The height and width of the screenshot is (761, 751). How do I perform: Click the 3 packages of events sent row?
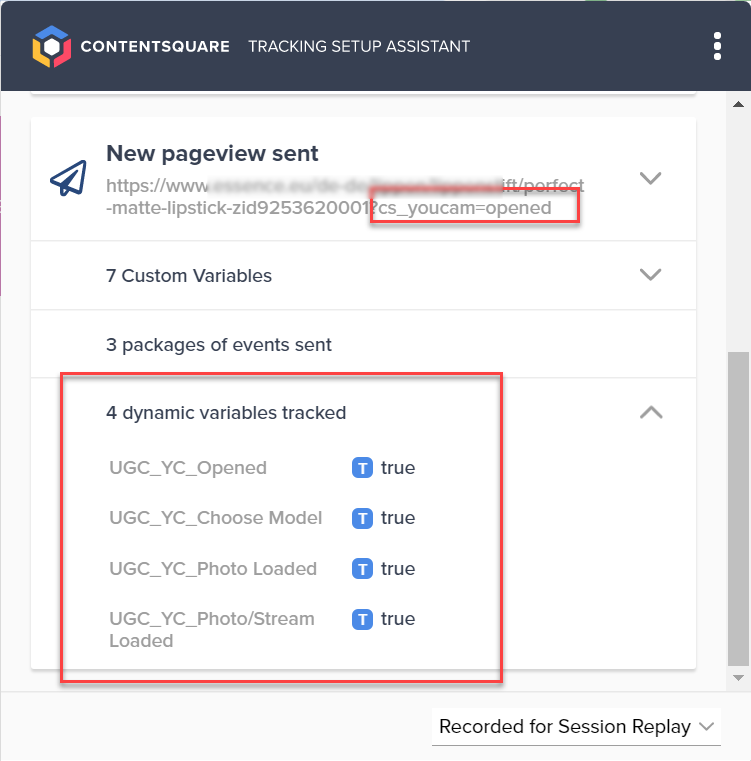pyautogui.click(x=363, y=344)
